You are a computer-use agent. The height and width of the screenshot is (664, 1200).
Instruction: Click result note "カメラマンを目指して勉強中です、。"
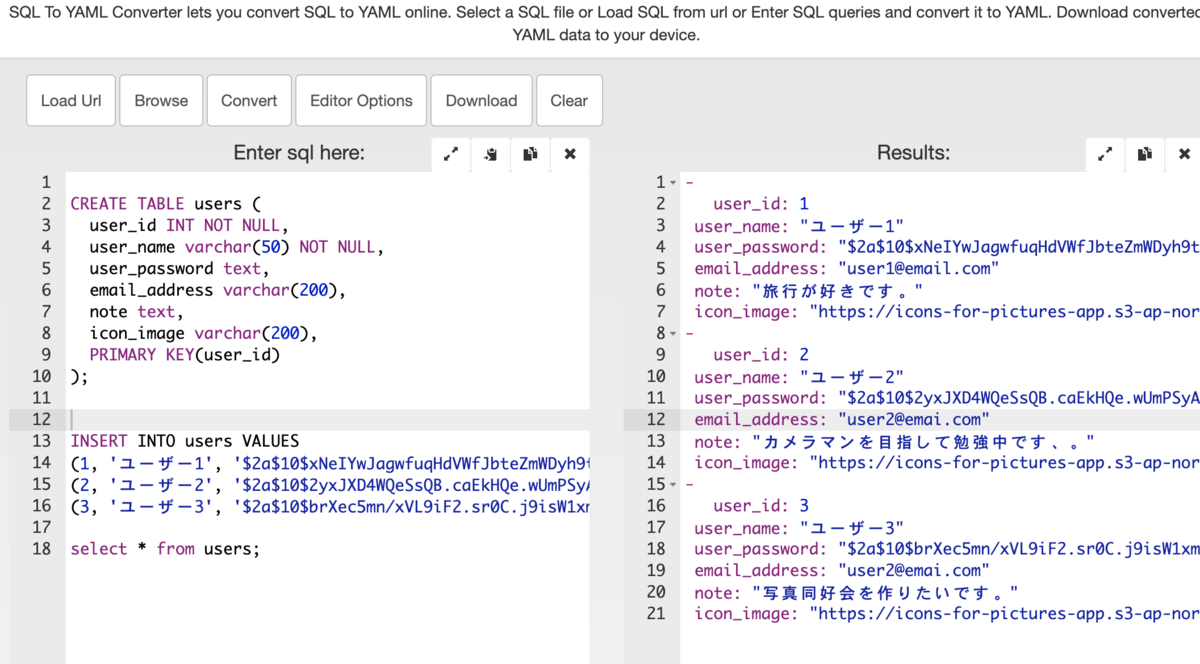(x=894, y=441)
